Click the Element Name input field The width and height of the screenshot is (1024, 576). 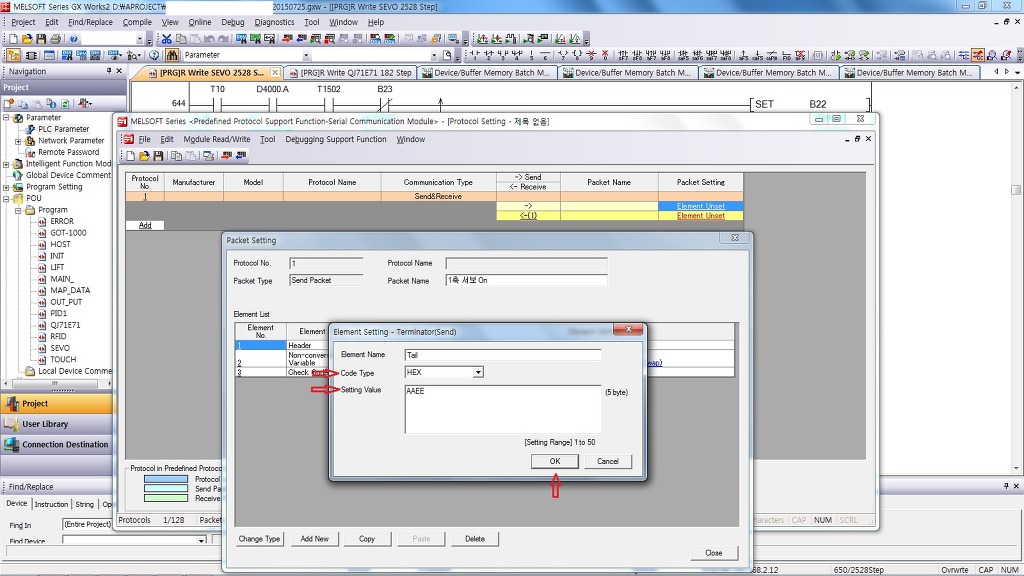(502, 354)
